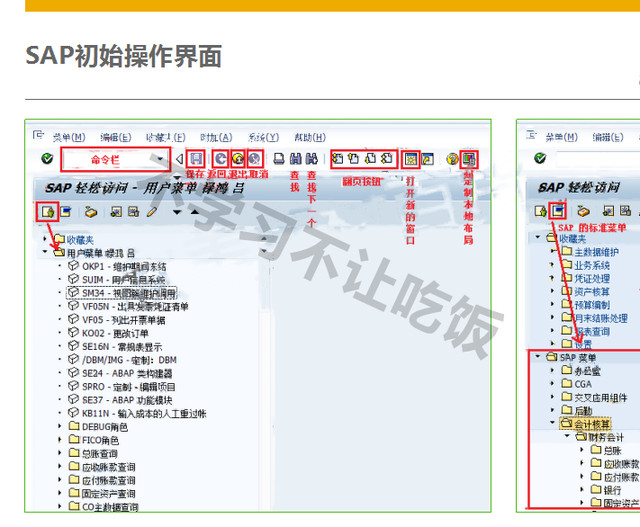Click the create shortcut icon
This screenshot has height=527, width=640.
tap(427, 158)
